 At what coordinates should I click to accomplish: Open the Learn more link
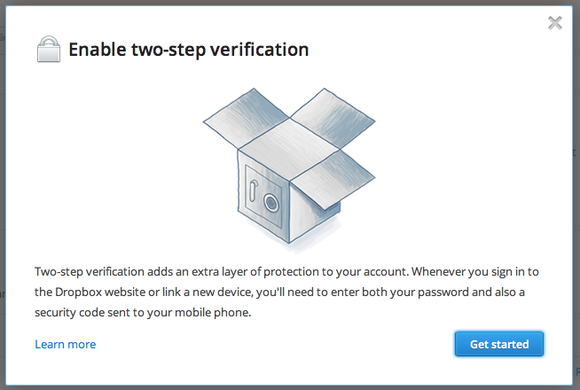pyautogui.click(x=65, y=344)
